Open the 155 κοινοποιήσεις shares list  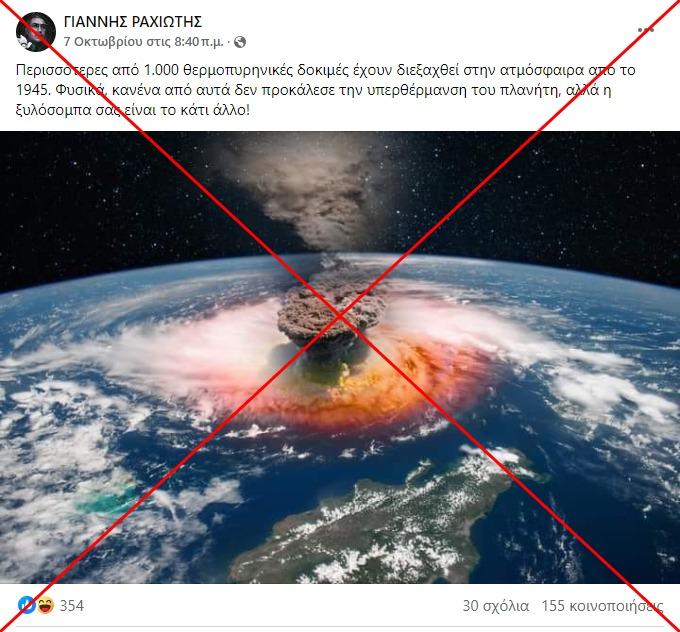click(x=602, y=606)
